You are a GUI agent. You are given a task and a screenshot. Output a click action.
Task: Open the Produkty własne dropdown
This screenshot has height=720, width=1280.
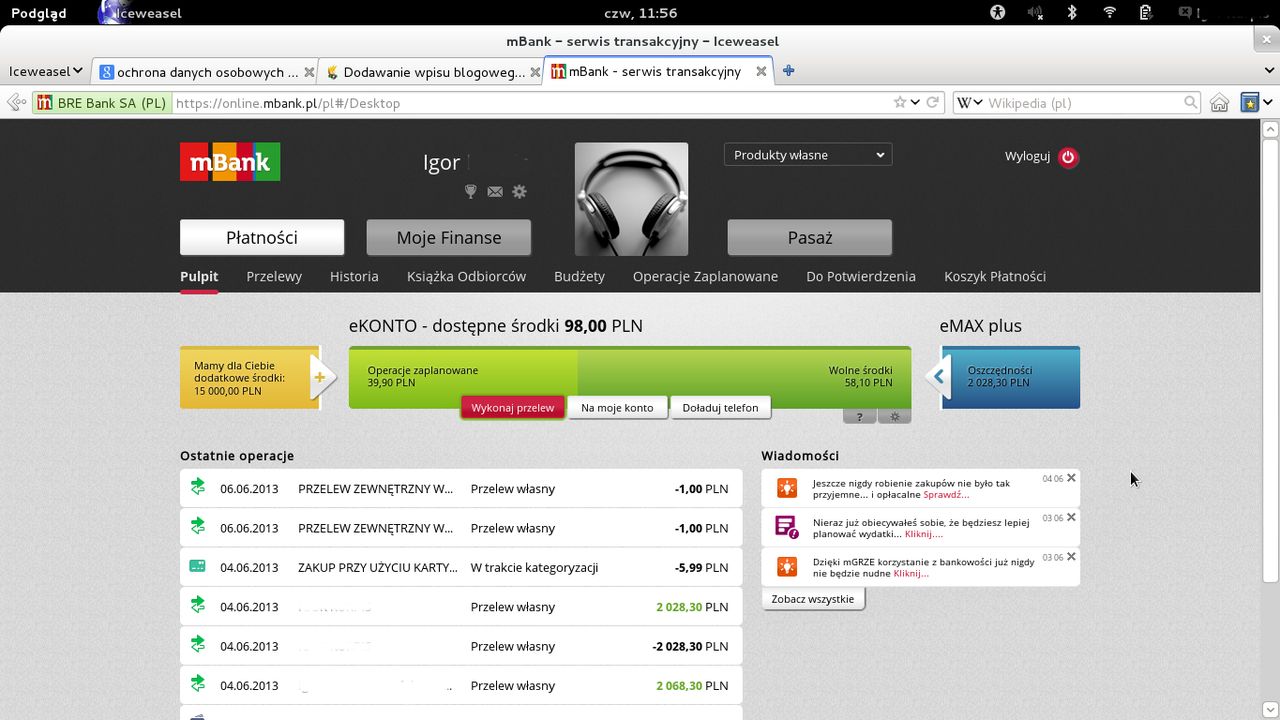pos(808,155)
